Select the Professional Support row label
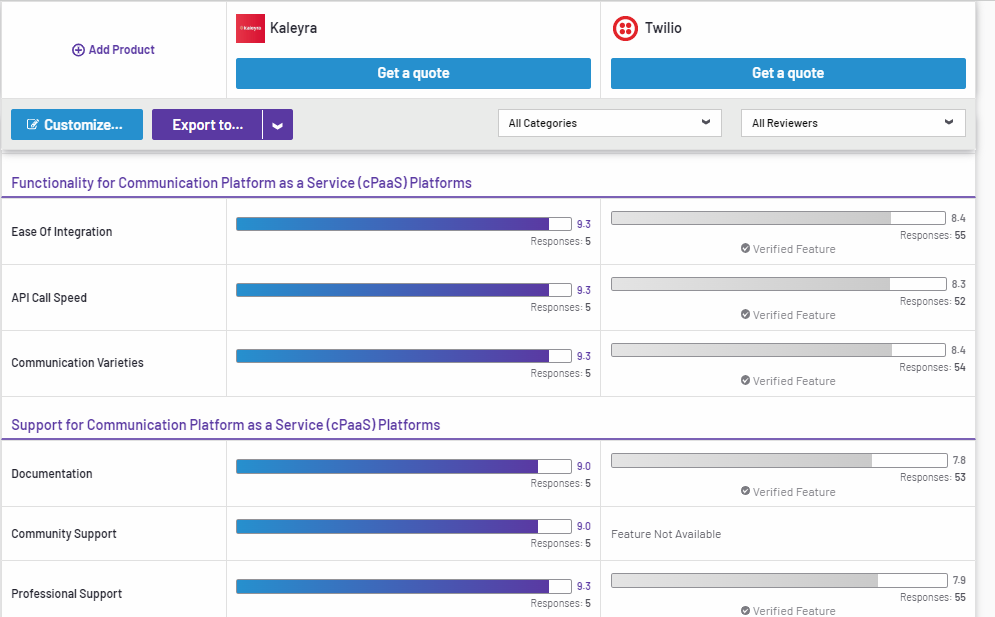The height and width of the screenshot is (617, 995). 66,594
